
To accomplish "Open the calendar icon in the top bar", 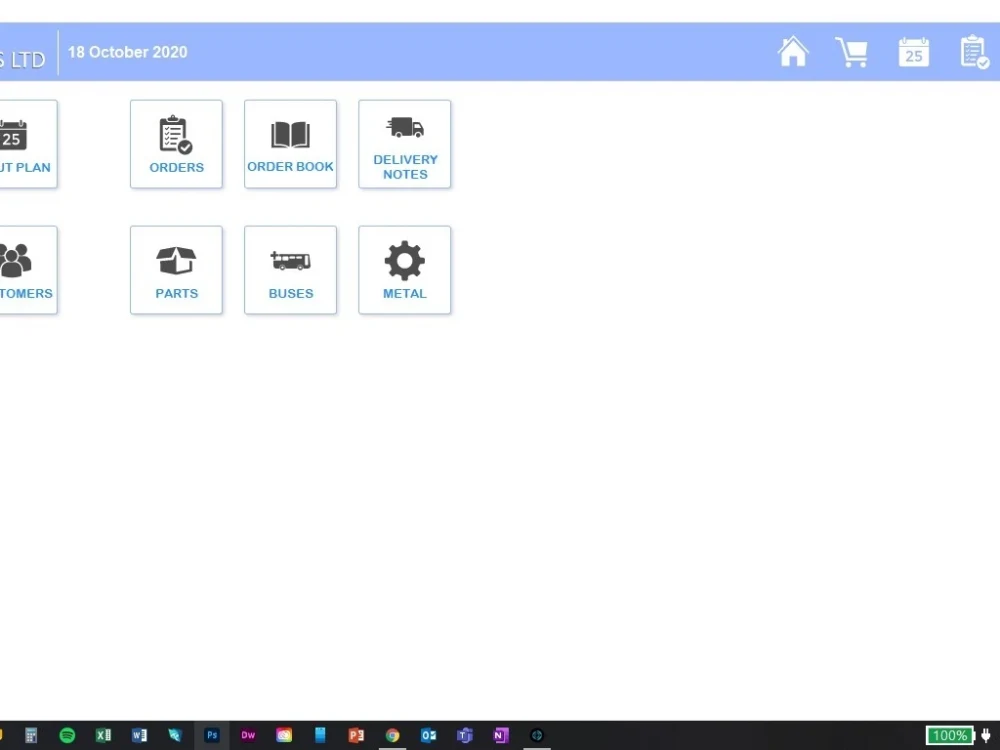I will click(x=913, y=51).
